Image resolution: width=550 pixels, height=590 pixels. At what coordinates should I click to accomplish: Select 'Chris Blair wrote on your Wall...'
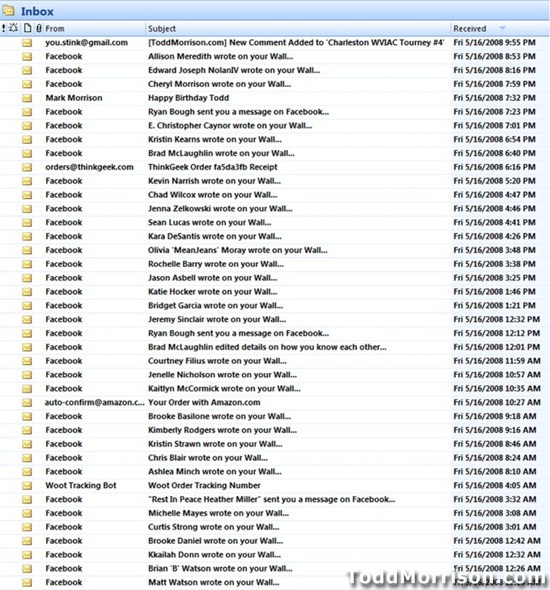tap(208, 458)
